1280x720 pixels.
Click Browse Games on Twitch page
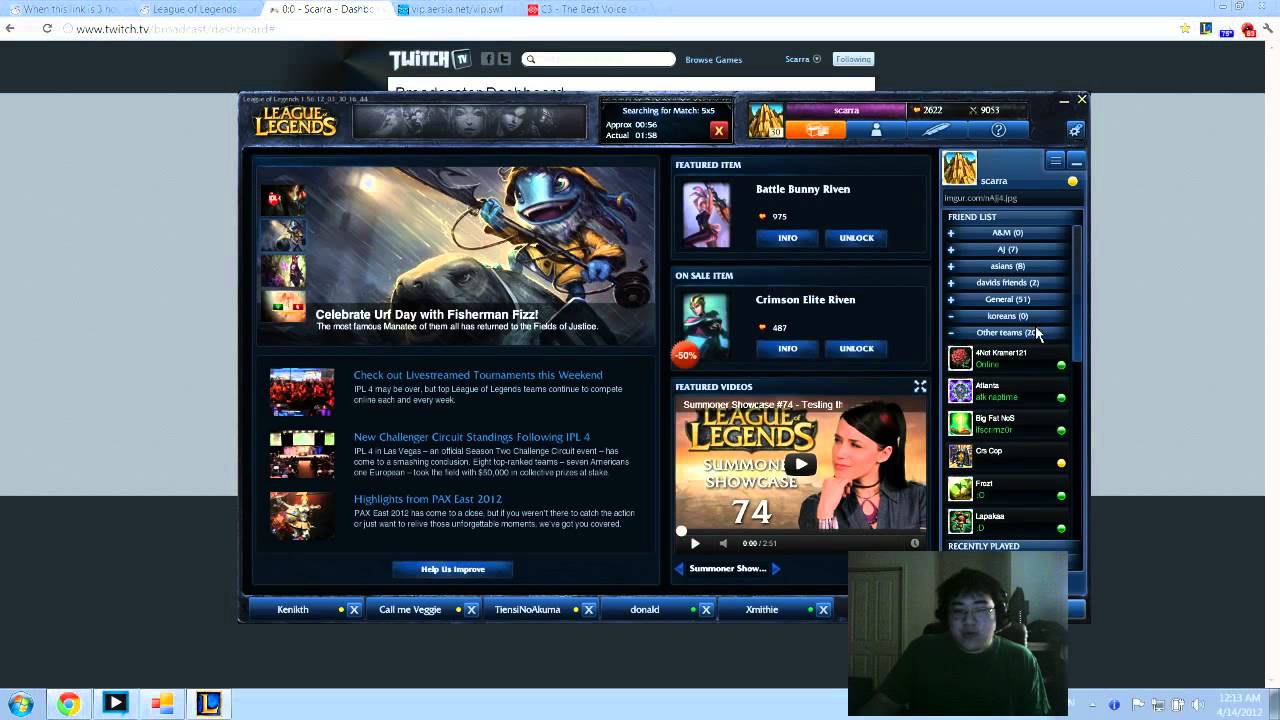tap(713, 60)
